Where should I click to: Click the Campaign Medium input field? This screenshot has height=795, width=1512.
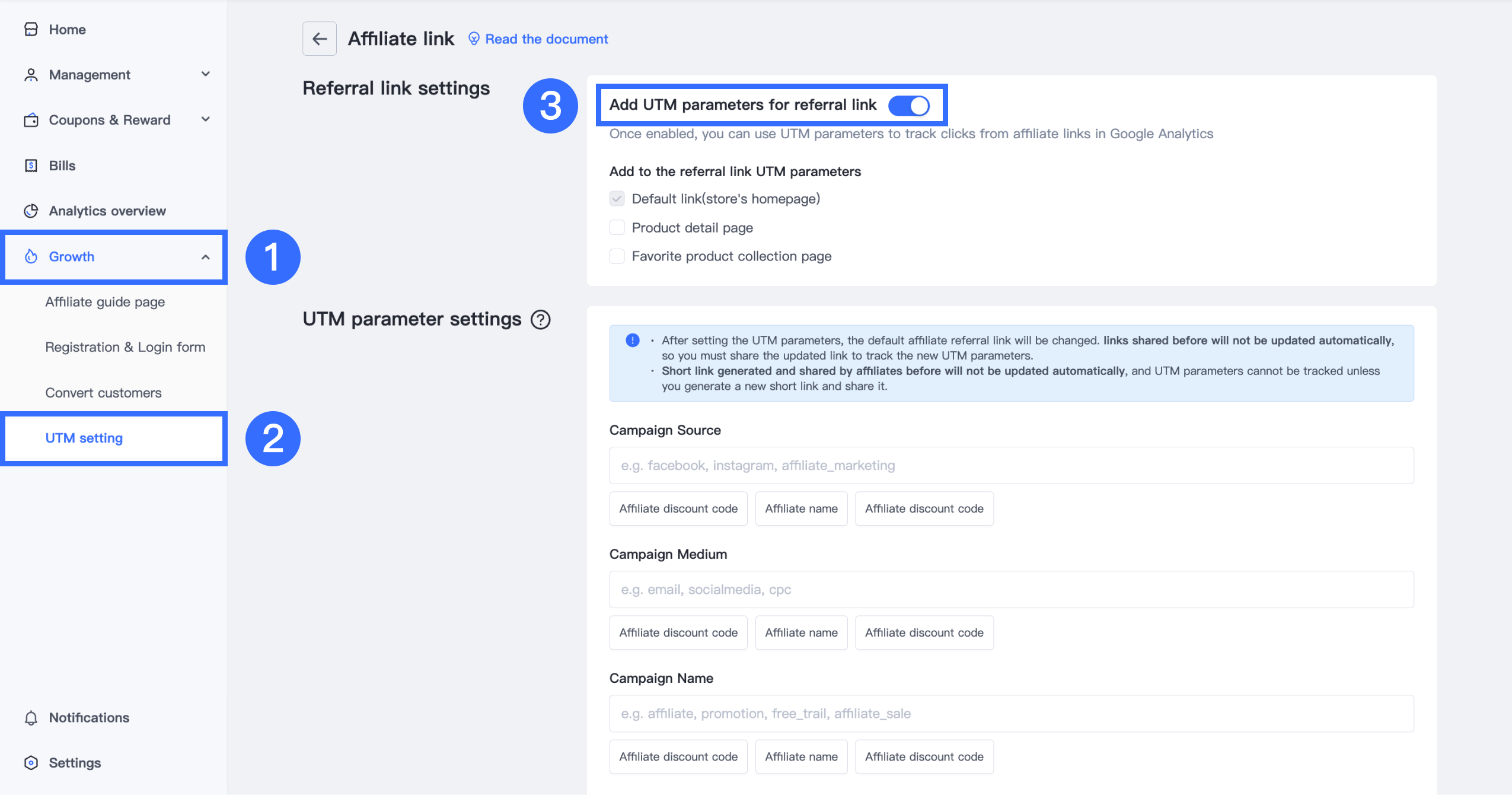pyautogui.click(x=1011, y=589)
